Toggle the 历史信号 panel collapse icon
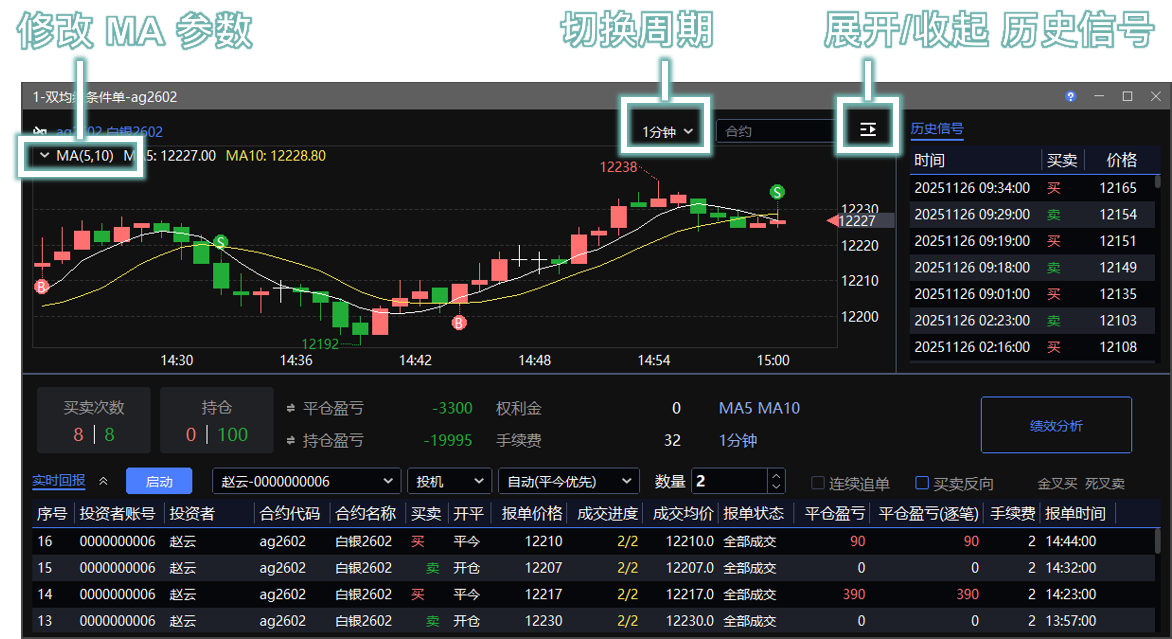Viewport: 1172px width, 639px height. [x=867, y=130]
